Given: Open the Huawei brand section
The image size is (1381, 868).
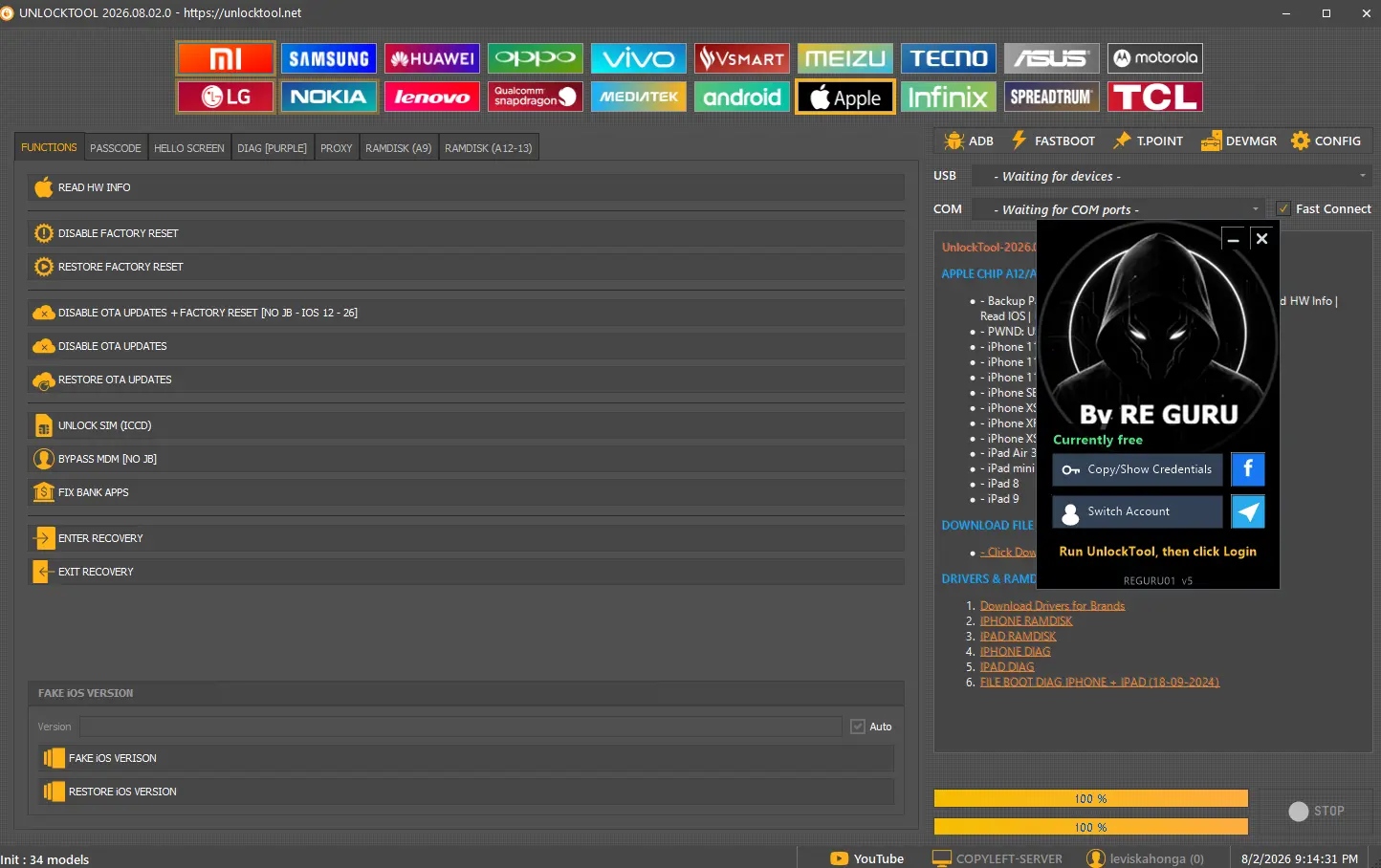Looking at the screenshot, I should click(432, 58).
